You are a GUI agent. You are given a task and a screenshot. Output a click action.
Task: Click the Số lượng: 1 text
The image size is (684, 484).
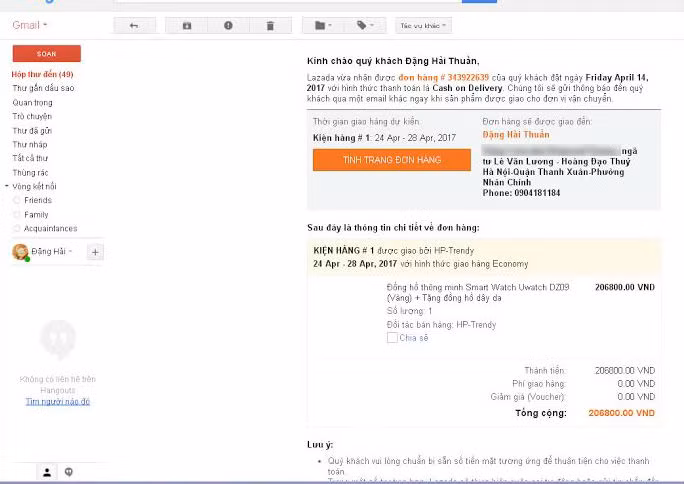pyautogui.click(x=409, y=311)
